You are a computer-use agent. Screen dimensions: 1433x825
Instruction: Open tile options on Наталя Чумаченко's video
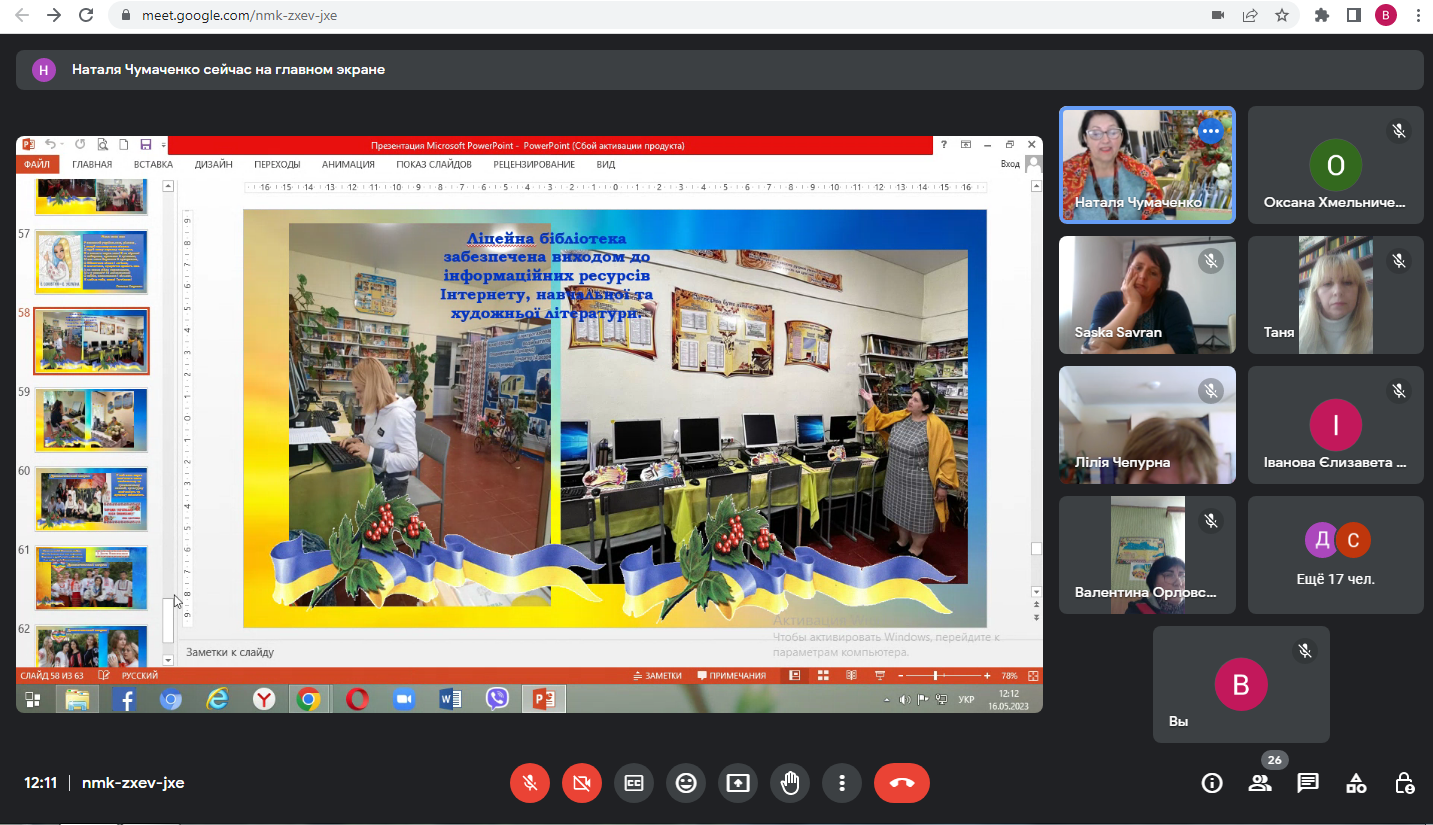[1210, 131]
